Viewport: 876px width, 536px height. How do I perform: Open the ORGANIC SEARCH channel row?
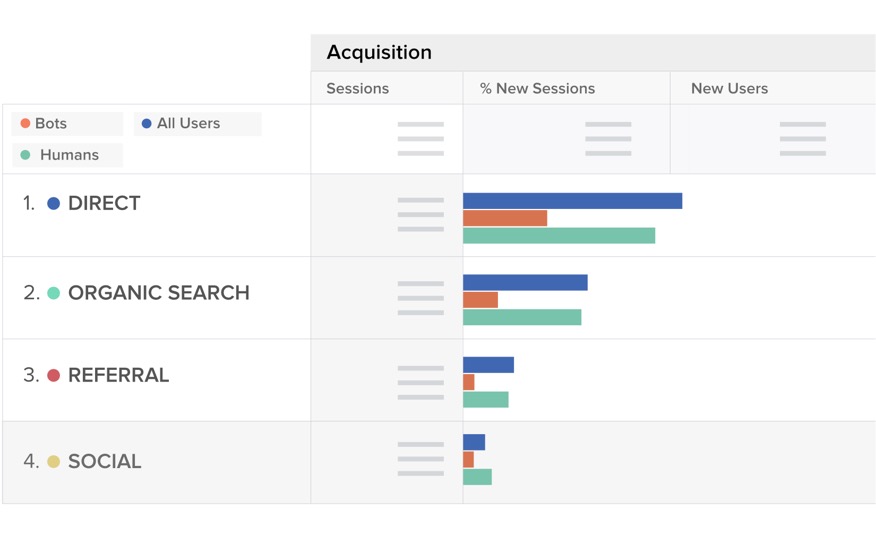158,293
